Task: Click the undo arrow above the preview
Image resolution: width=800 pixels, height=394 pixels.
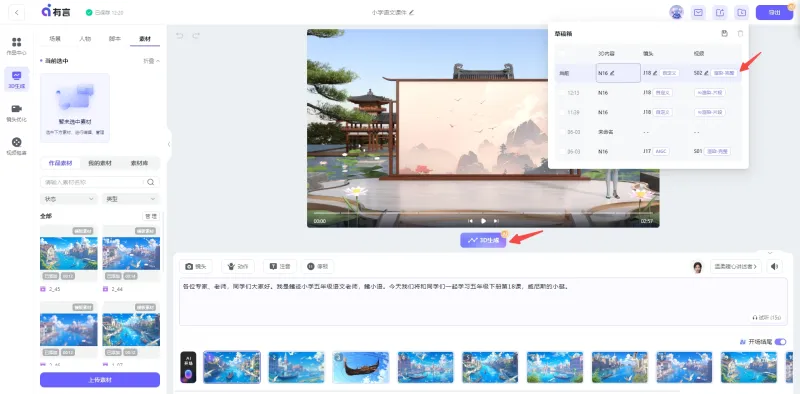Action: (x=179, y=36)
